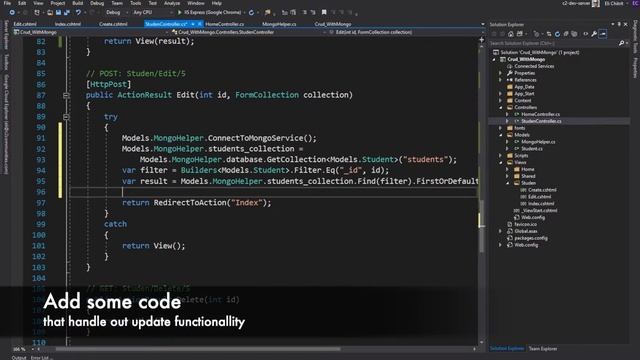
Task: Click the Collapse All icon in Solution Explorer
Action: point(566,34)
